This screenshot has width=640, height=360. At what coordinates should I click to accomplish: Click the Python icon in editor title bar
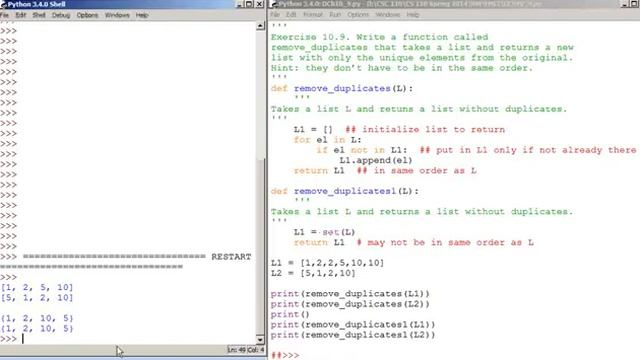275,4
